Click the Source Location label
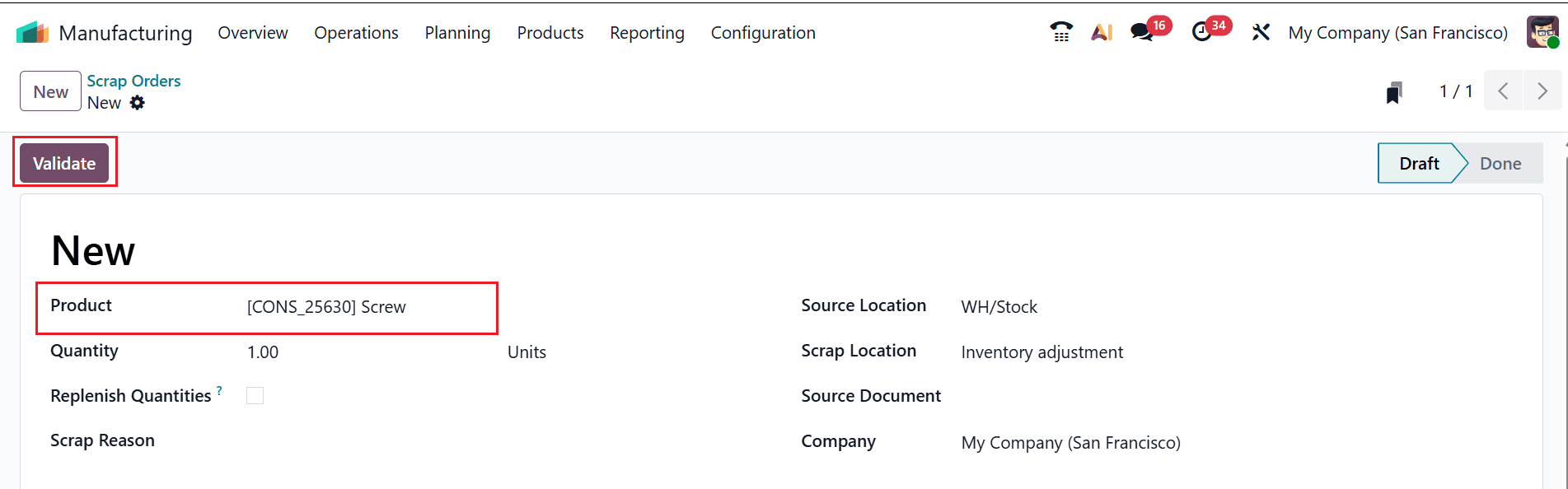Viewport: 1568px width, 489px height. click(x=864, y=305)
